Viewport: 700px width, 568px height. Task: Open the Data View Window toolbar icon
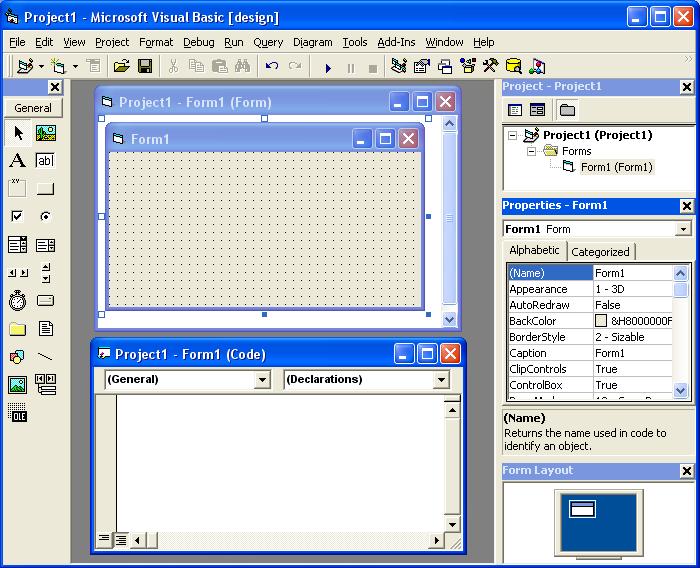point(514,67)
